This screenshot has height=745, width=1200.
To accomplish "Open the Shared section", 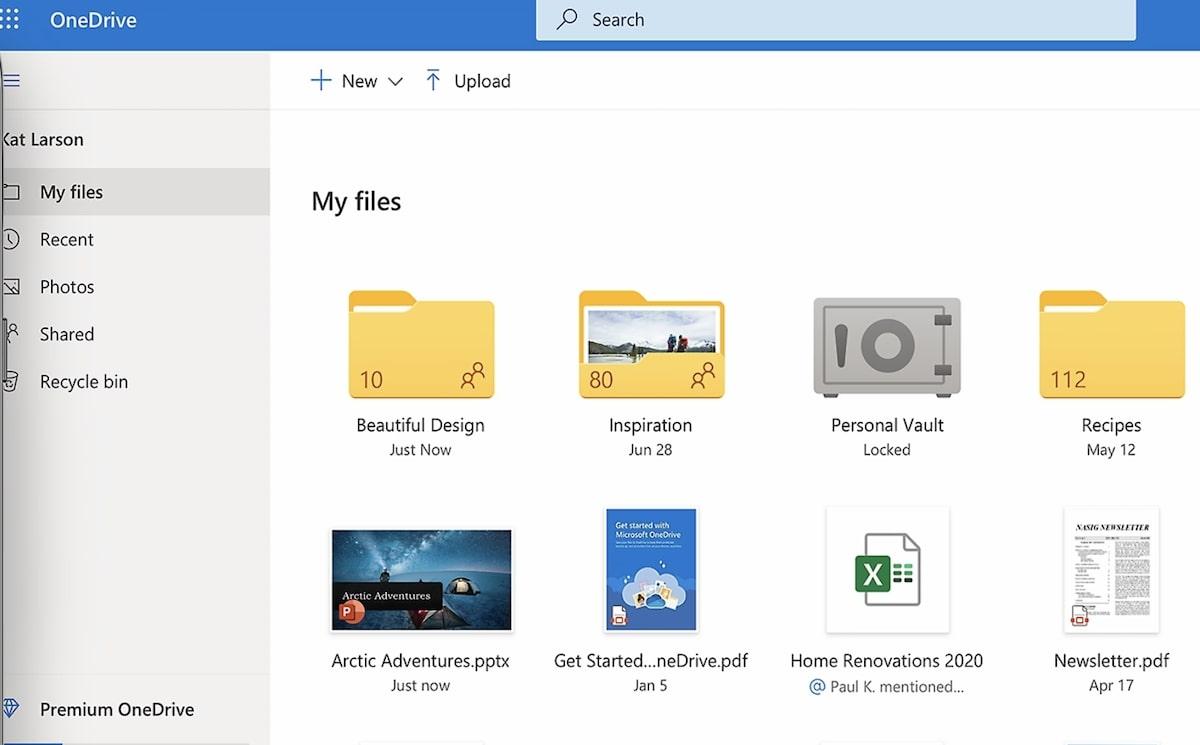I will point(66,334).
